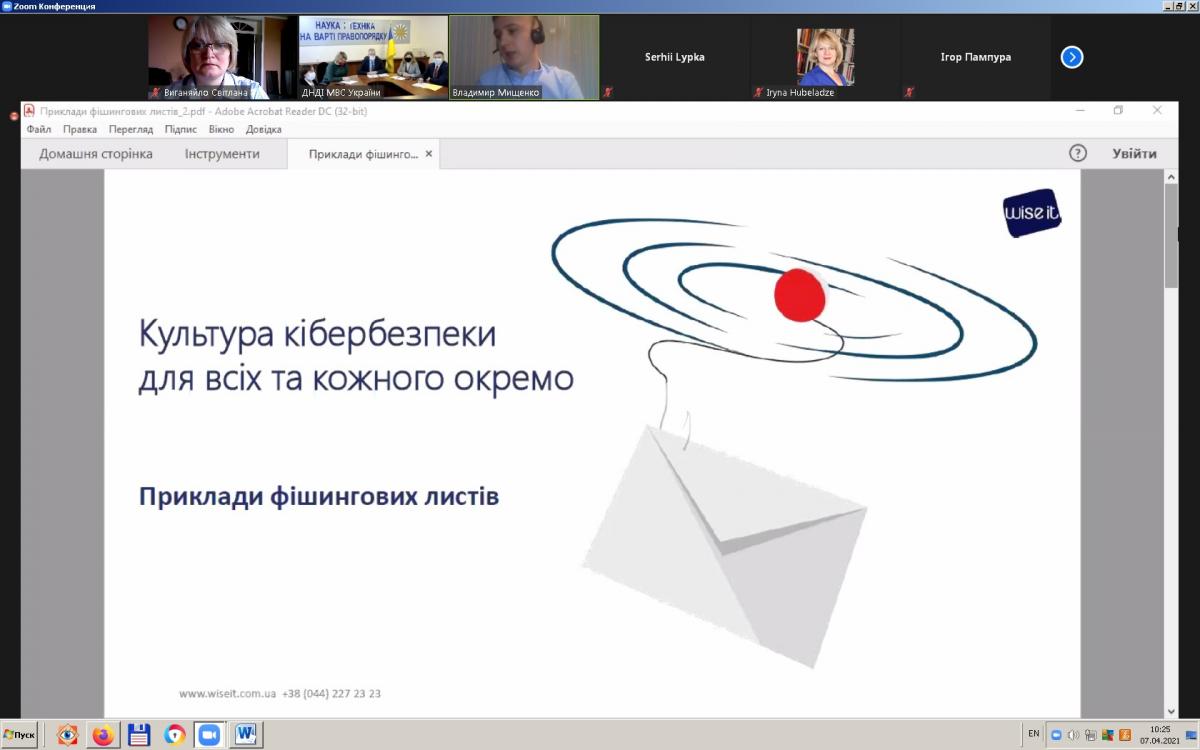Open the Zoom taskbar icon

209,735
